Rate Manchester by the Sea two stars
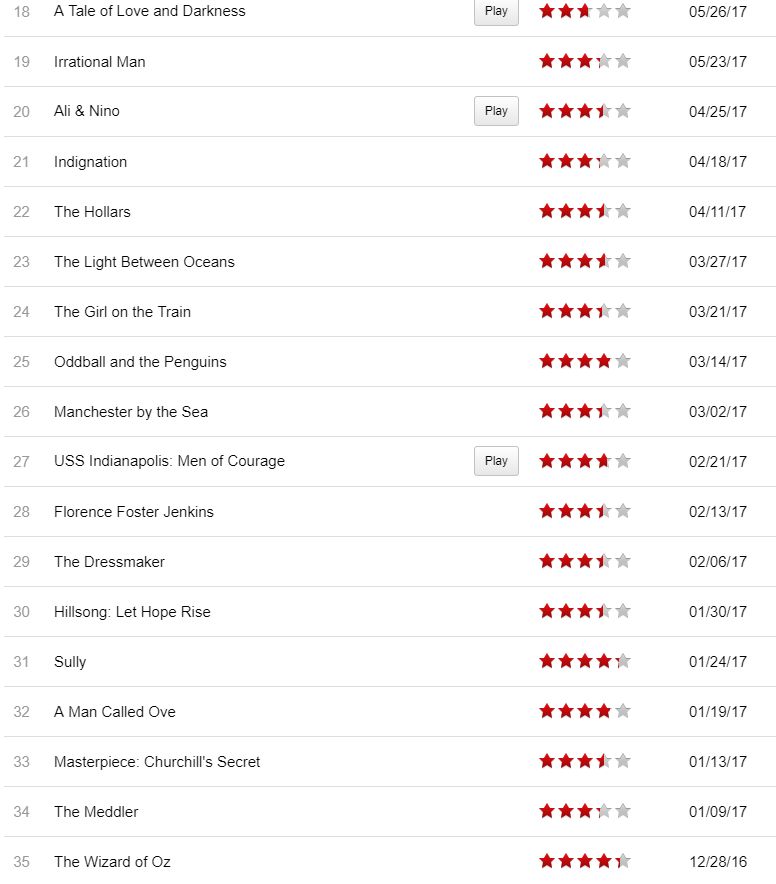Image resolution: width=776 pixels, height=884 pixels. [x=566, y=411]
